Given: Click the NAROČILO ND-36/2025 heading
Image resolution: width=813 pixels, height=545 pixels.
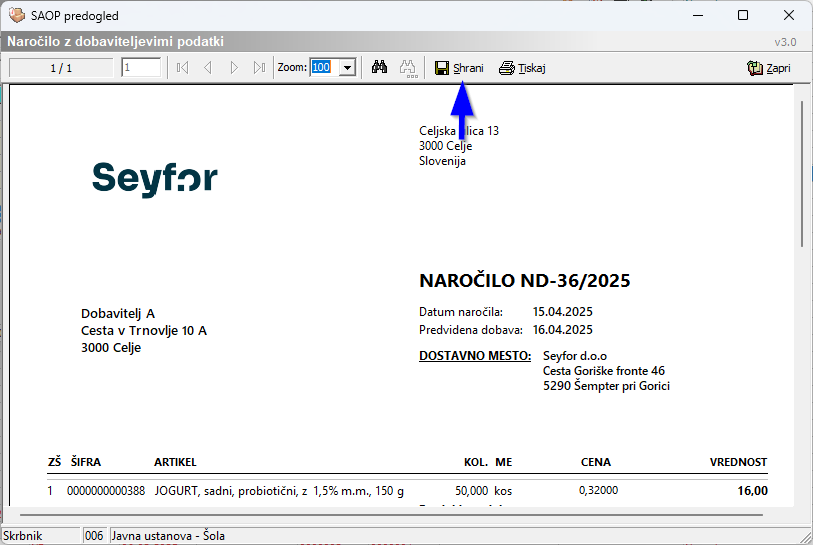Looking at the screenshot, I should click(x=525, y=281).
